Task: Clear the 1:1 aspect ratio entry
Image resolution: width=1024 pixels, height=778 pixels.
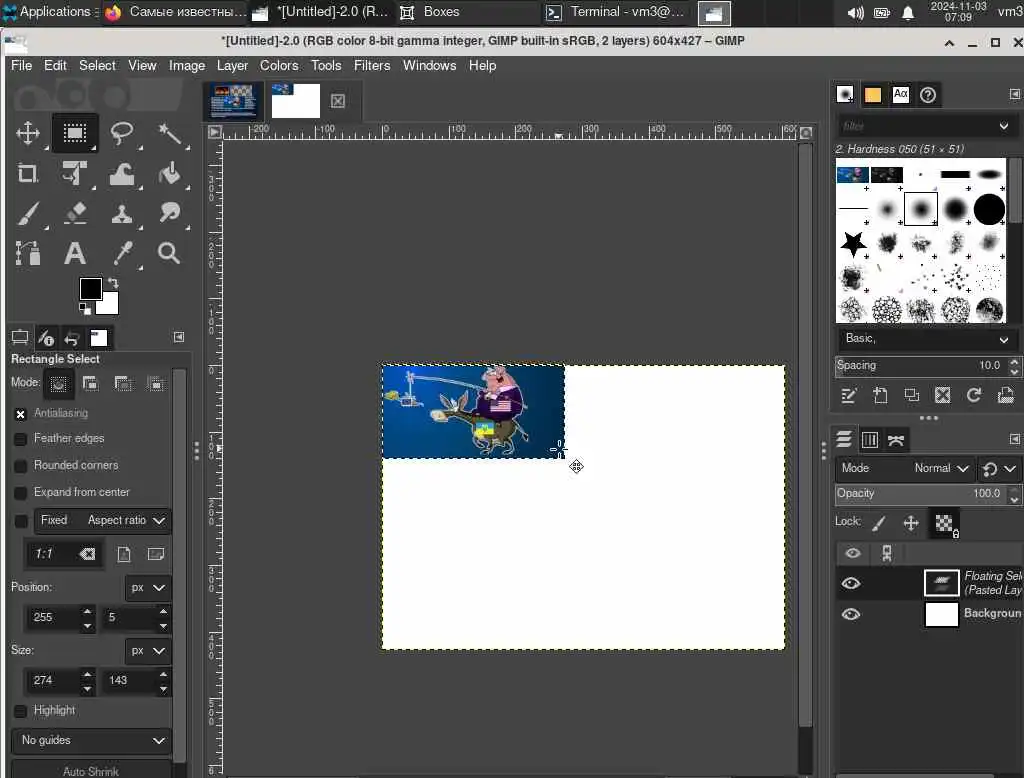Action: pos(87,555)
